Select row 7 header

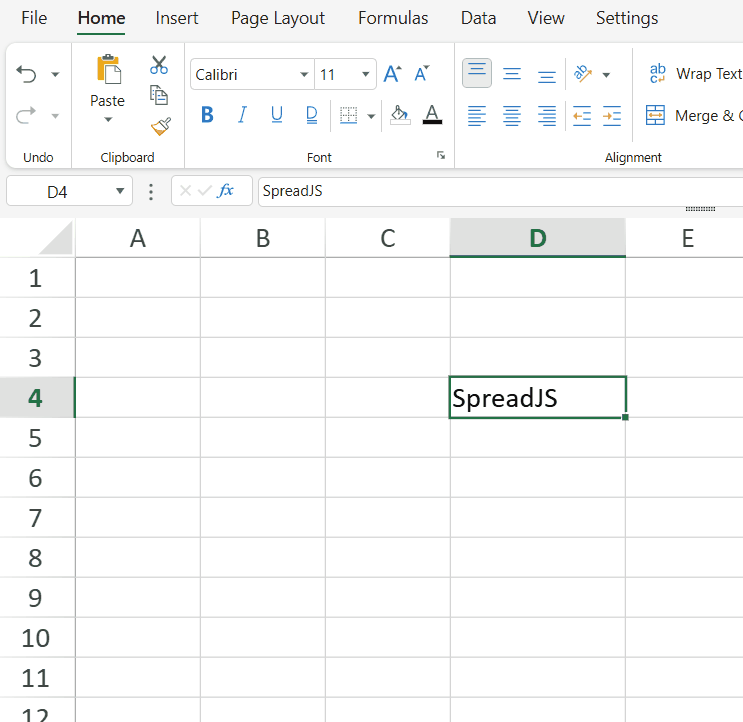pos(37,517)
